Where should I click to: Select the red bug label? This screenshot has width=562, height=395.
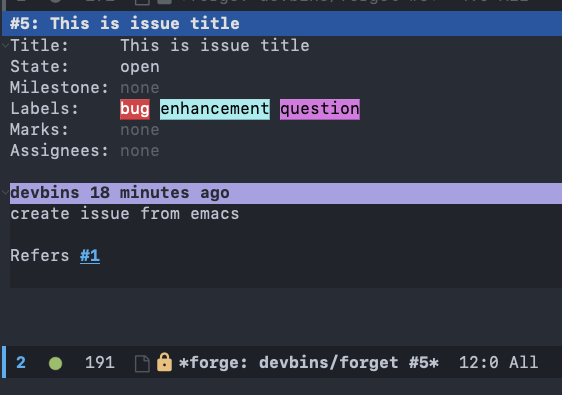(135, 109)
